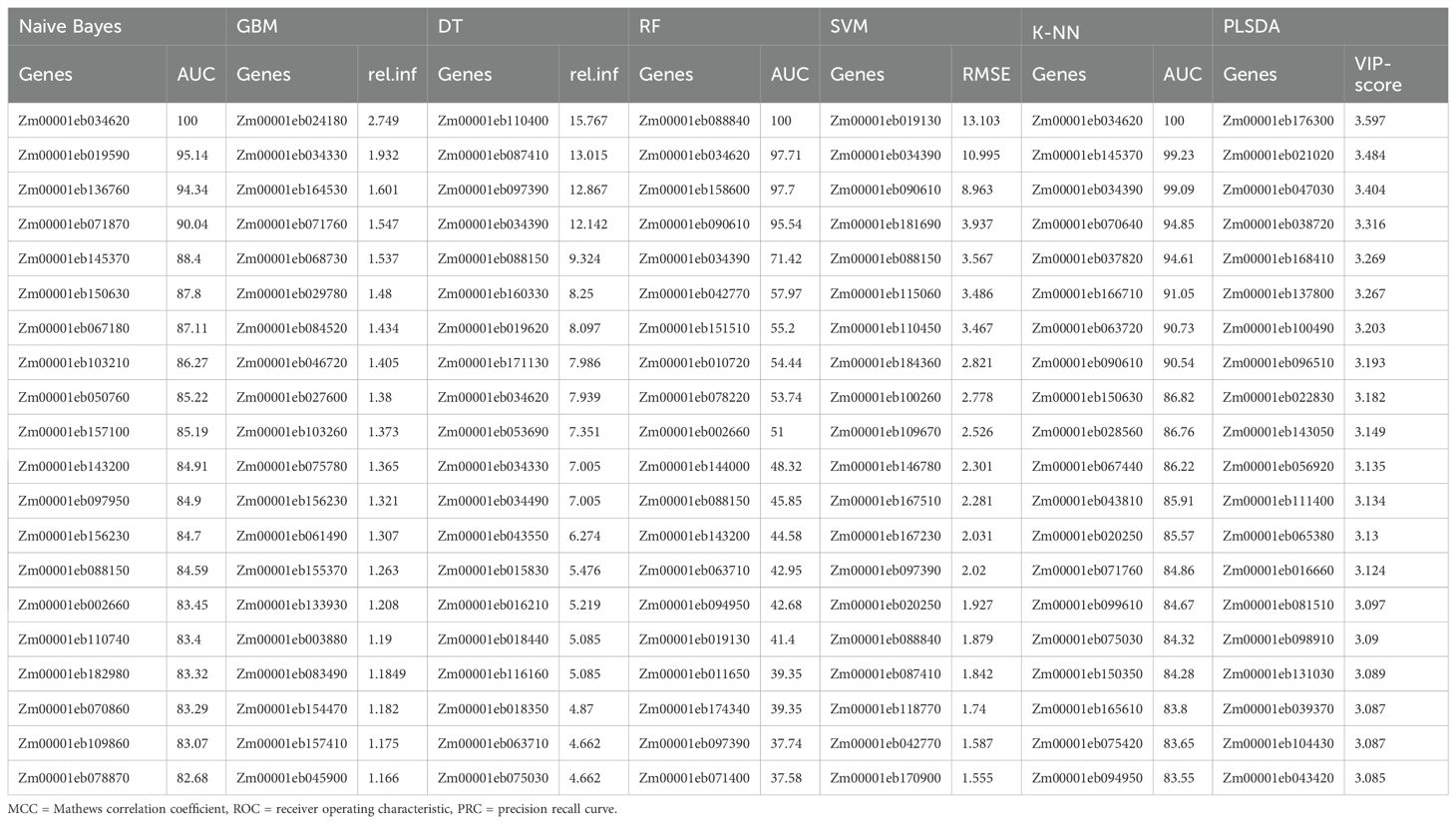Click gene cell Zm00001eb137800
Viewport: 1456px width, 824px height.
(1278, 294)
